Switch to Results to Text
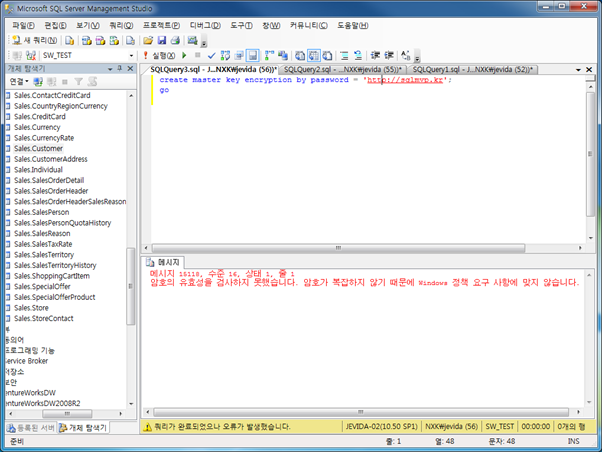 point(300,56)
